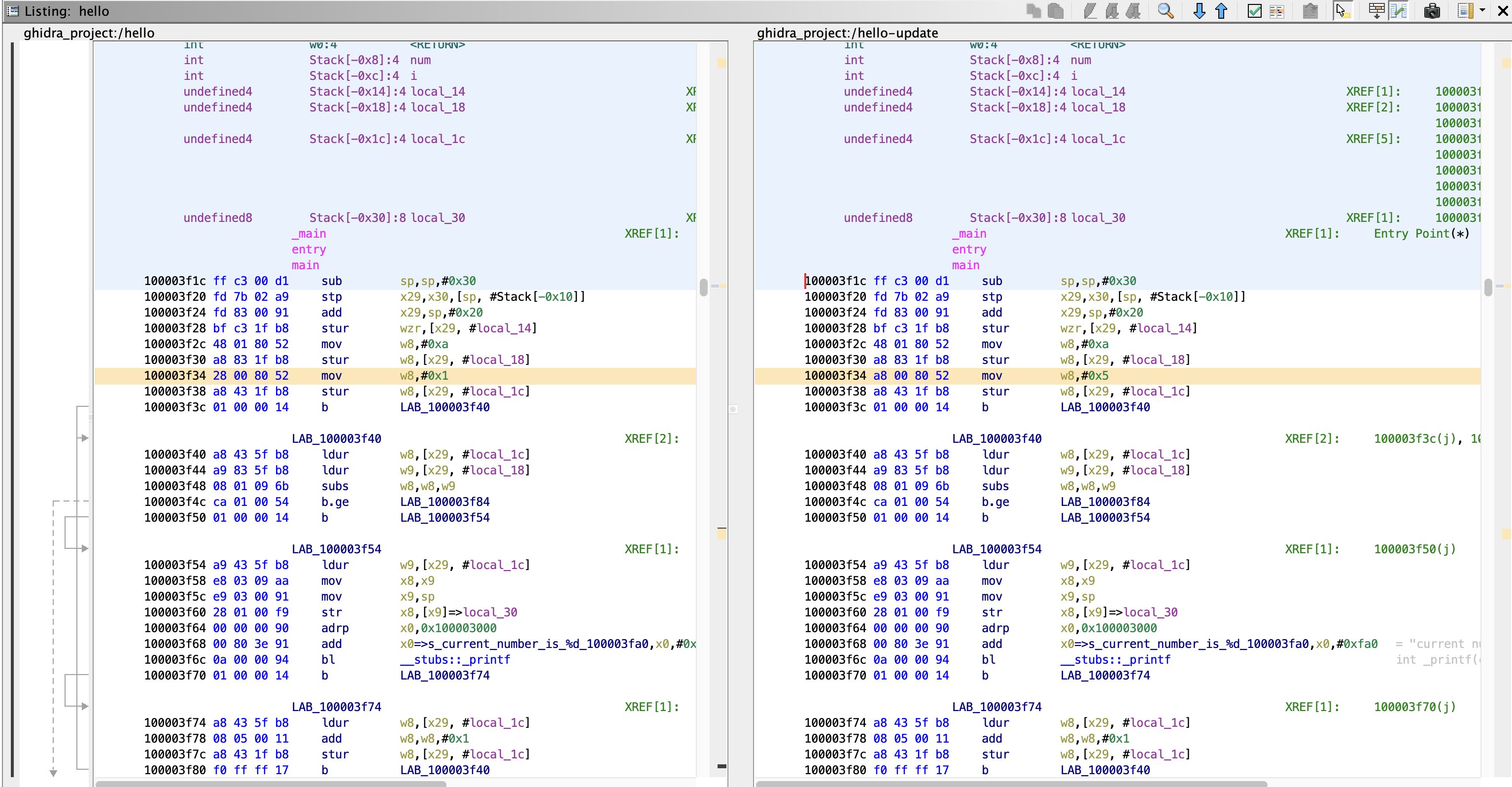Take a snapshot with the camera icon
Image resolution: width=1512 pixels, height=787 pixels.
point(1432,11)
